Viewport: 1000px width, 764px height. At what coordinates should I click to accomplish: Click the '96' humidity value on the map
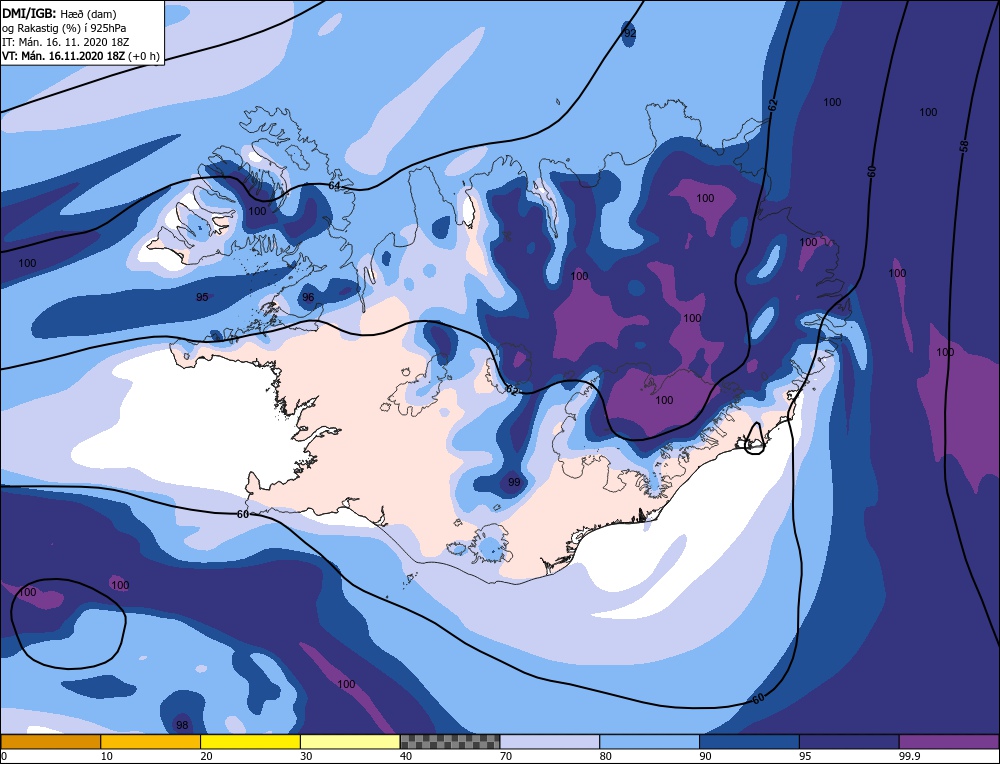(x=308, y=297)
